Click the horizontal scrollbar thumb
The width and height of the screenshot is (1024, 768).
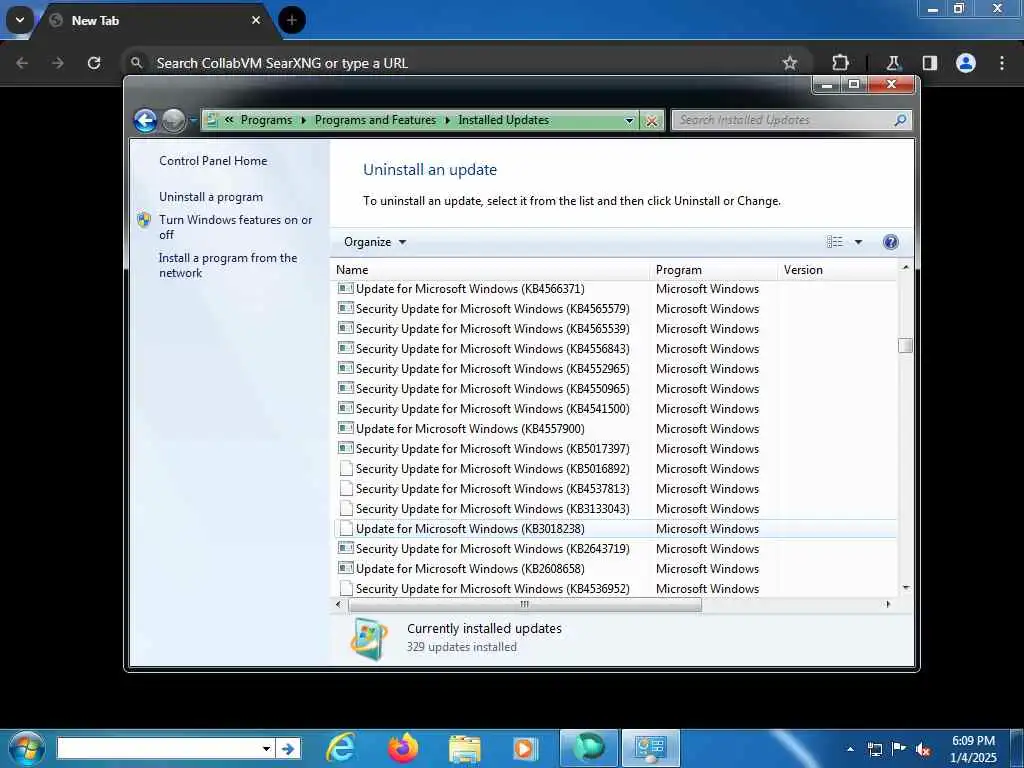pyautogui.click(x=525, y=605)
